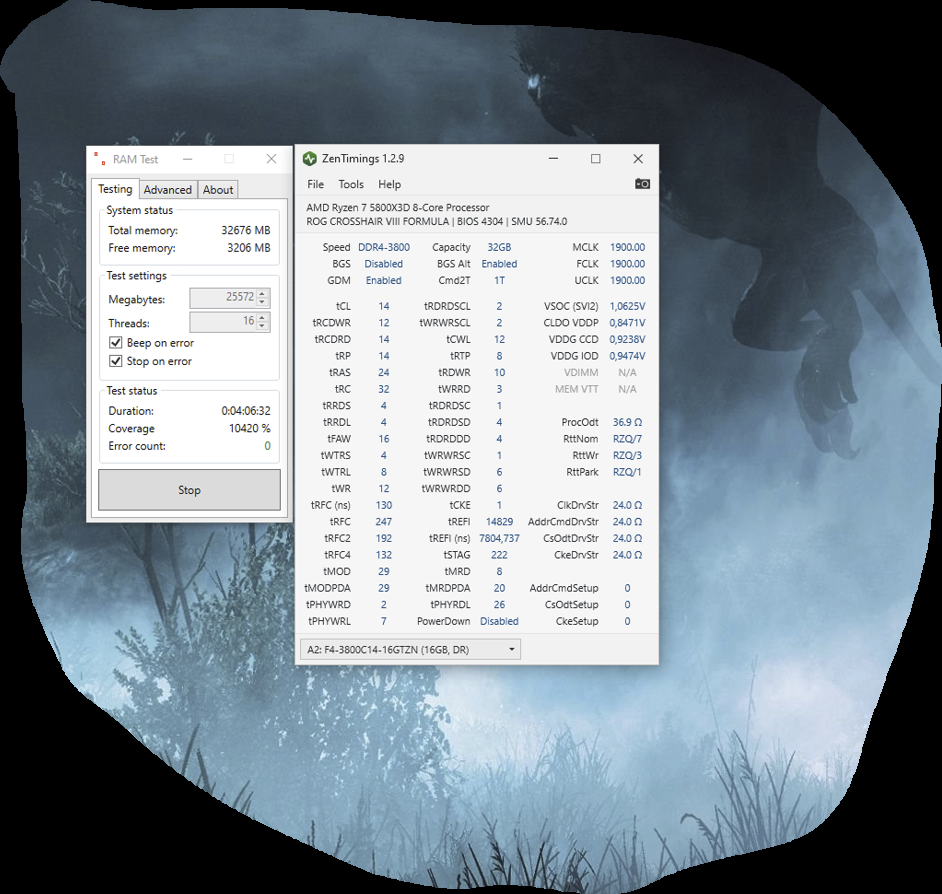Click the tRFC4 132 value
The image size is (942, 894).
384,555
